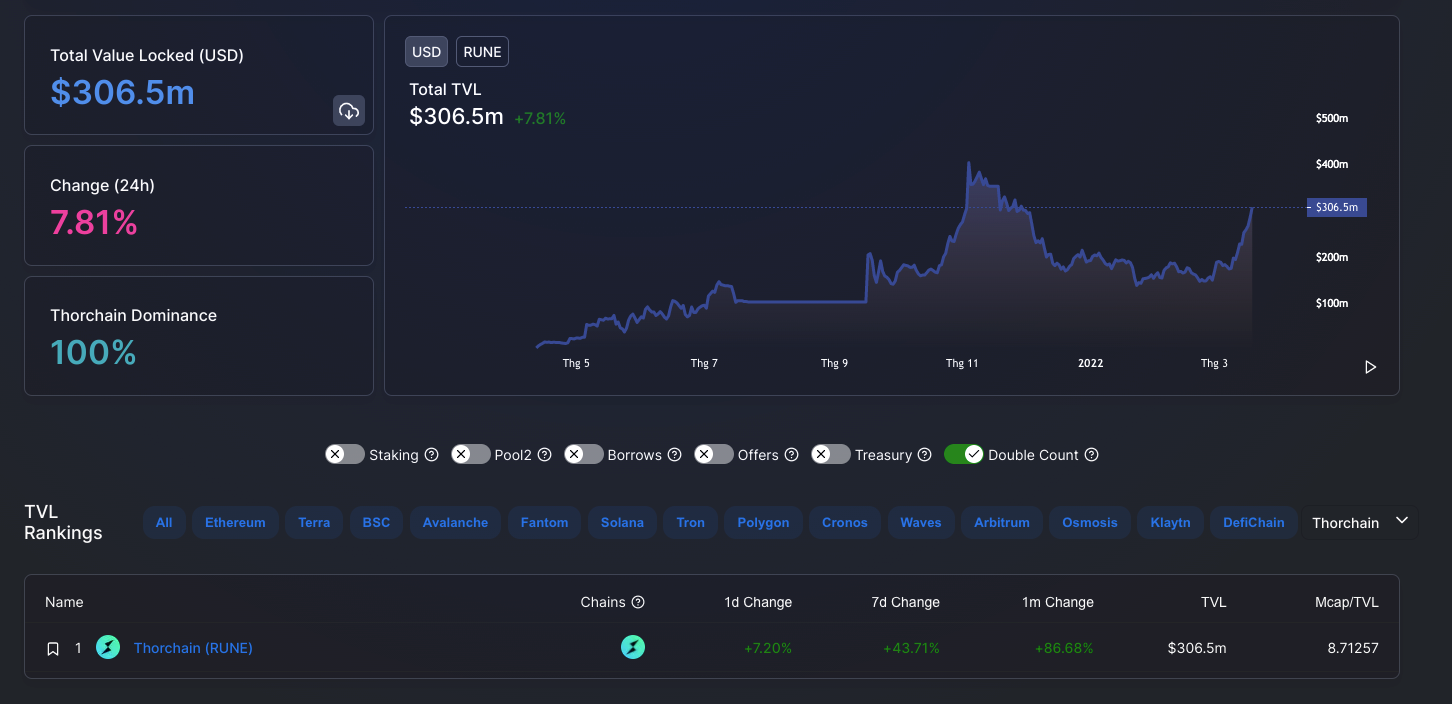The image size is (1452, 704).
Task: Click the large blue $306.5m total value
Action: pyautogui.click(x=123, y=93)
